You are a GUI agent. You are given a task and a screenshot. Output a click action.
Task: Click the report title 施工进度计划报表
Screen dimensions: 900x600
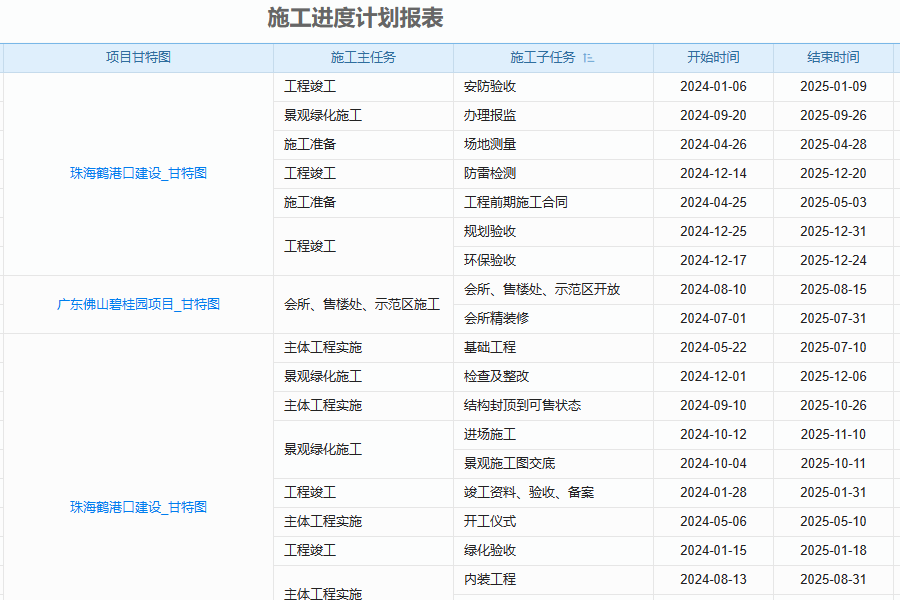(355, 18)
